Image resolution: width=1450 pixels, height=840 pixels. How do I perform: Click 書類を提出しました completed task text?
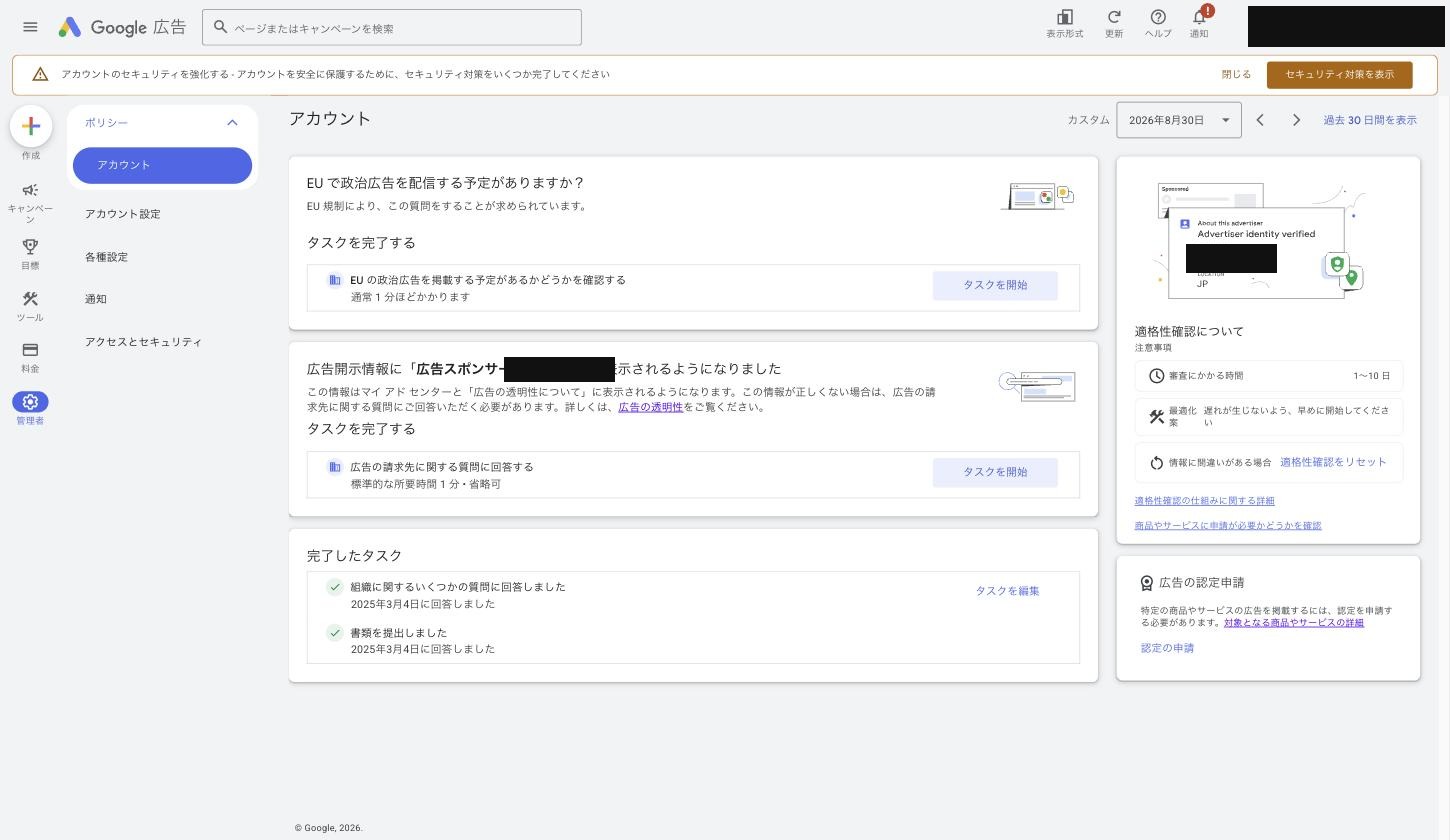pyautogui.click(x=398, y=633)
